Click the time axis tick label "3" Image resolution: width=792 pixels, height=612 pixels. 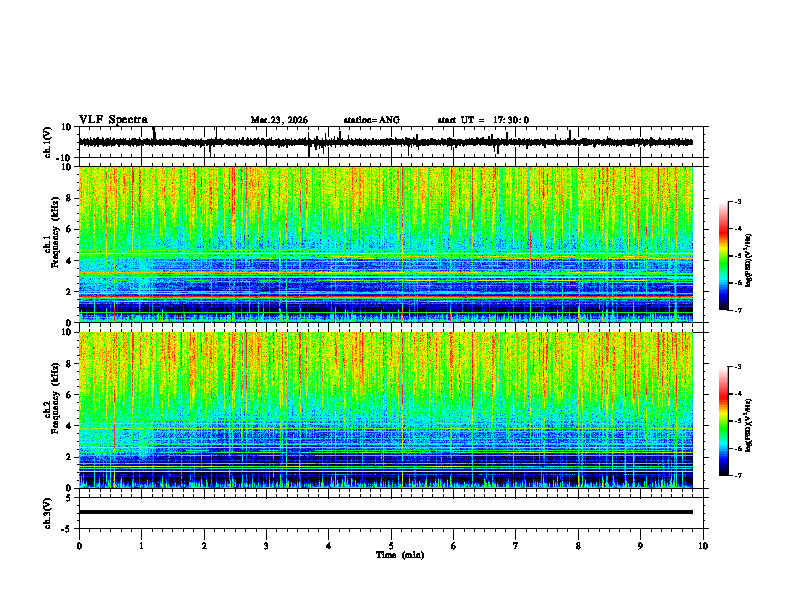tap(266, 546)
